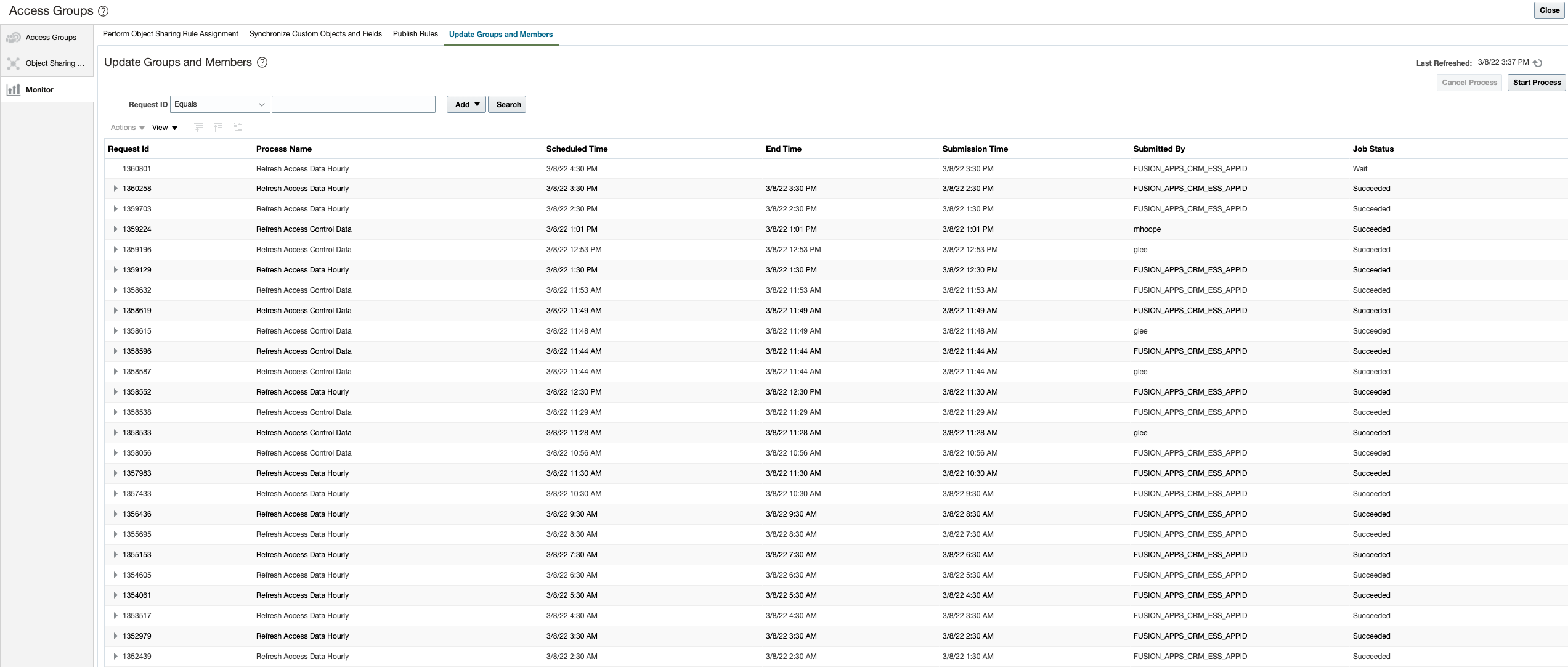Click the Object Sharing sidebar icon

[x=14, y=63]
